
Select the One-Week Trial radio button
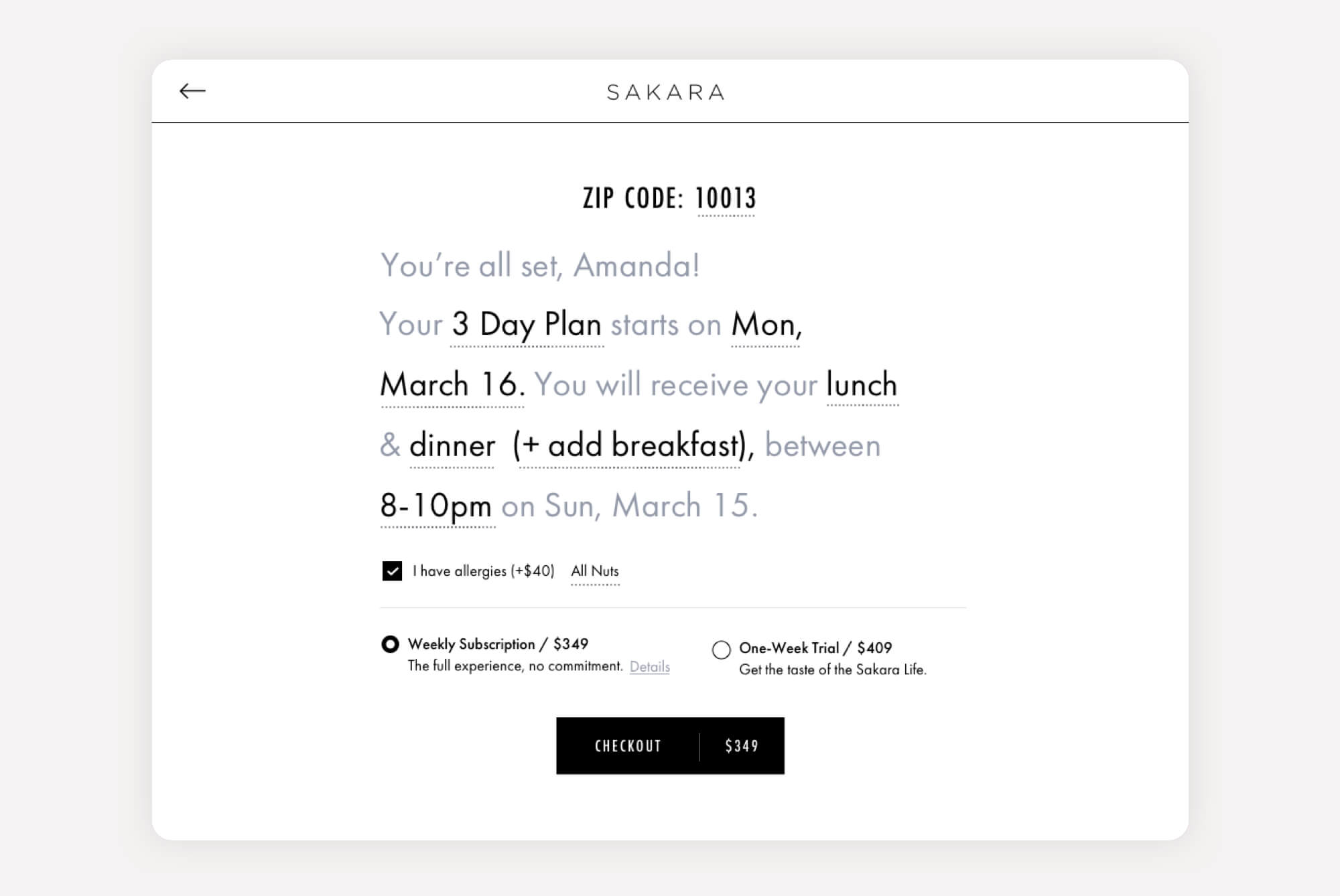click(721, 650)
